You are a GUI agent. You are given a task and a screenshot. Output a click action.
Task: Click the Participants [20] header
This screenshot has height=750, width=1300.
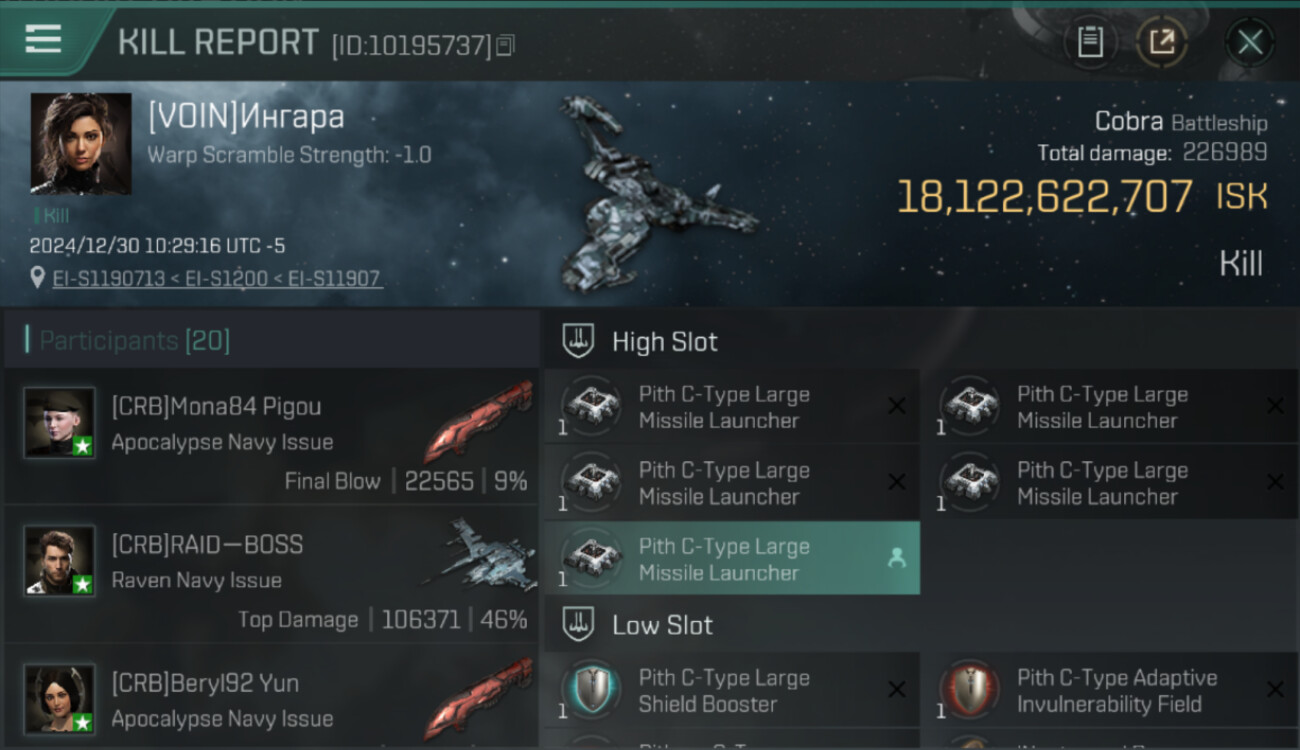pos(135,341)
